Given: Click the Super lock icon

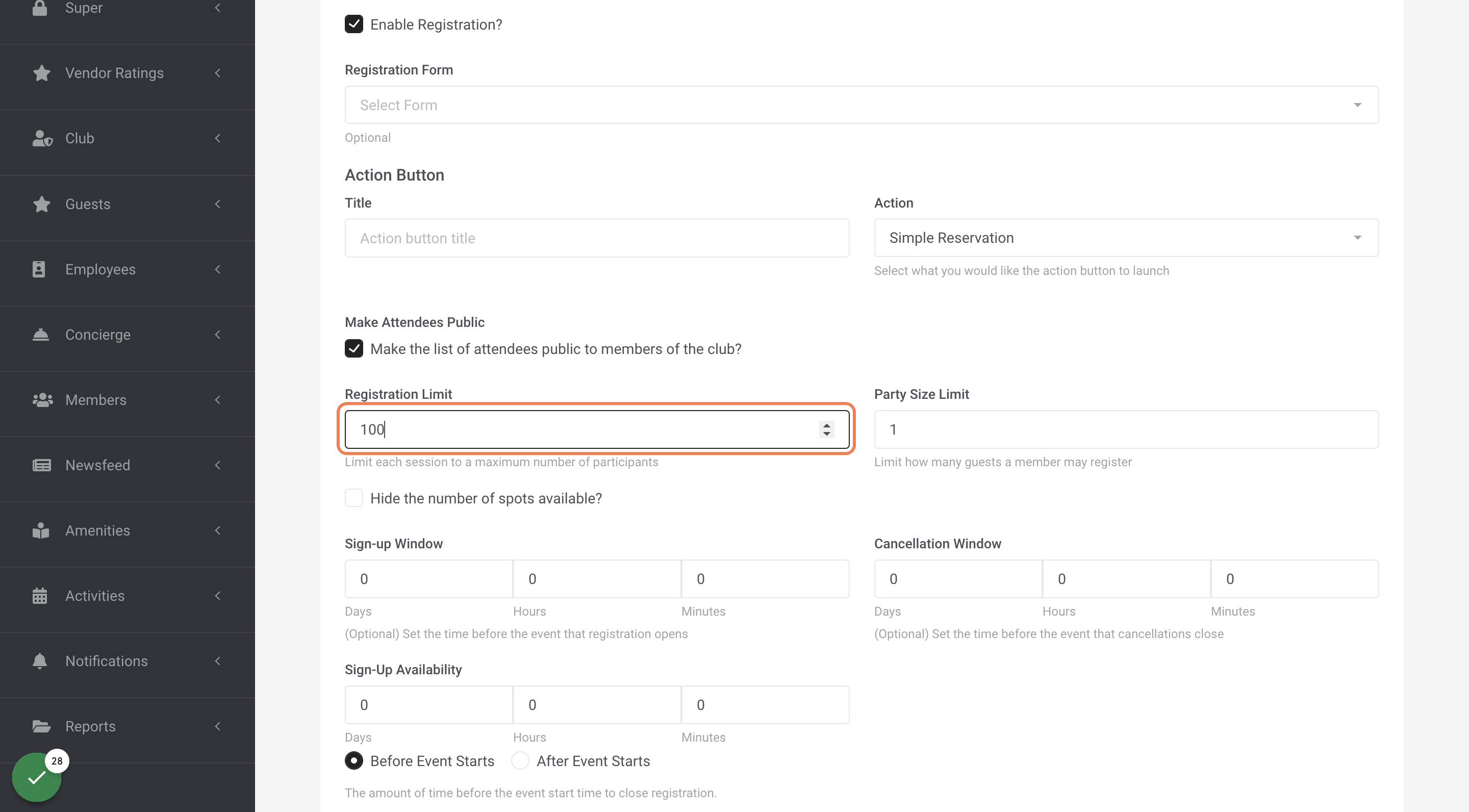Looking at the screenshot, I should point(40,8).
